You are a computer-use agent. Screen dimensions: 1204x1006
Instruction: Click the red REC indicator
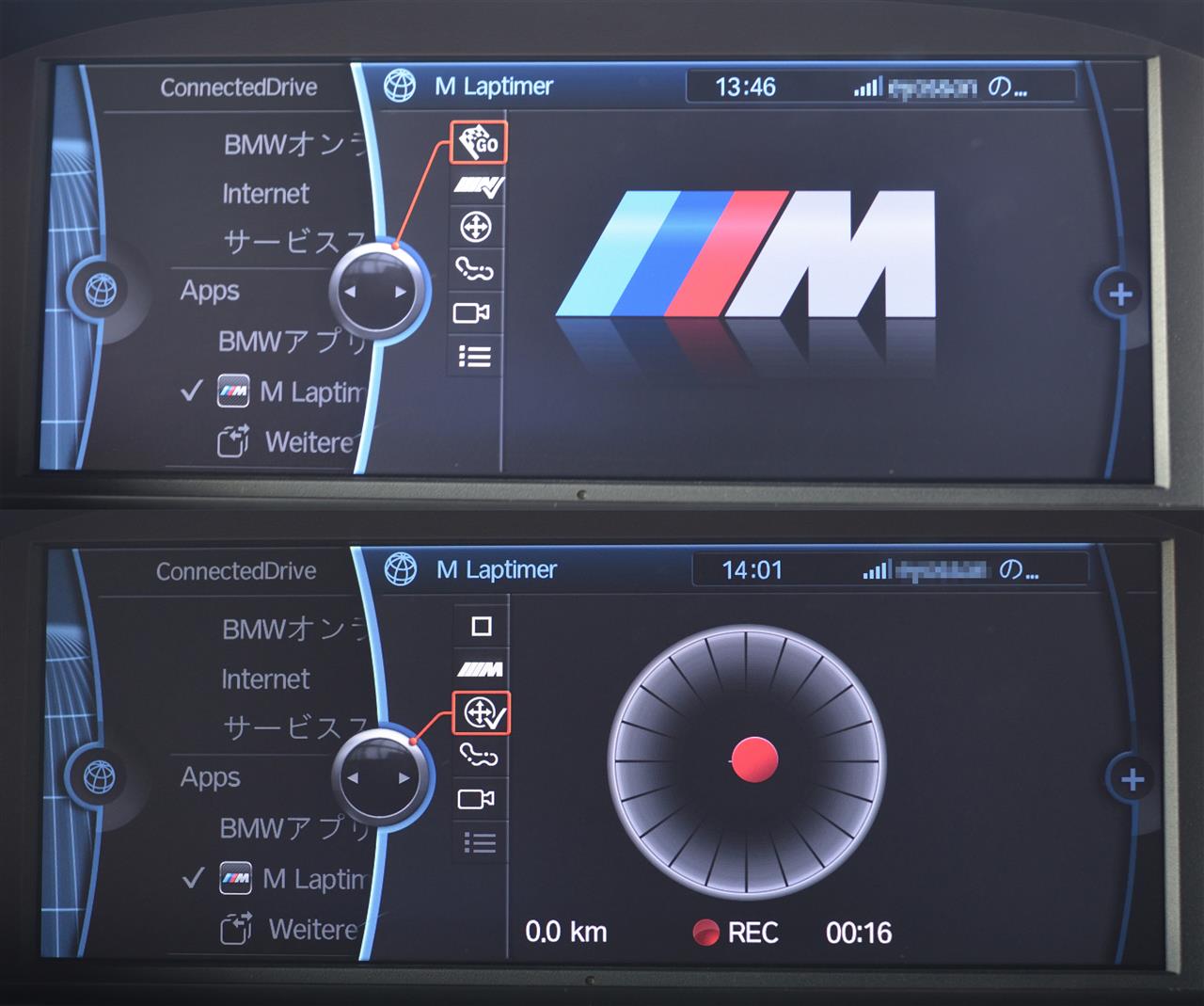coord(736,933)
